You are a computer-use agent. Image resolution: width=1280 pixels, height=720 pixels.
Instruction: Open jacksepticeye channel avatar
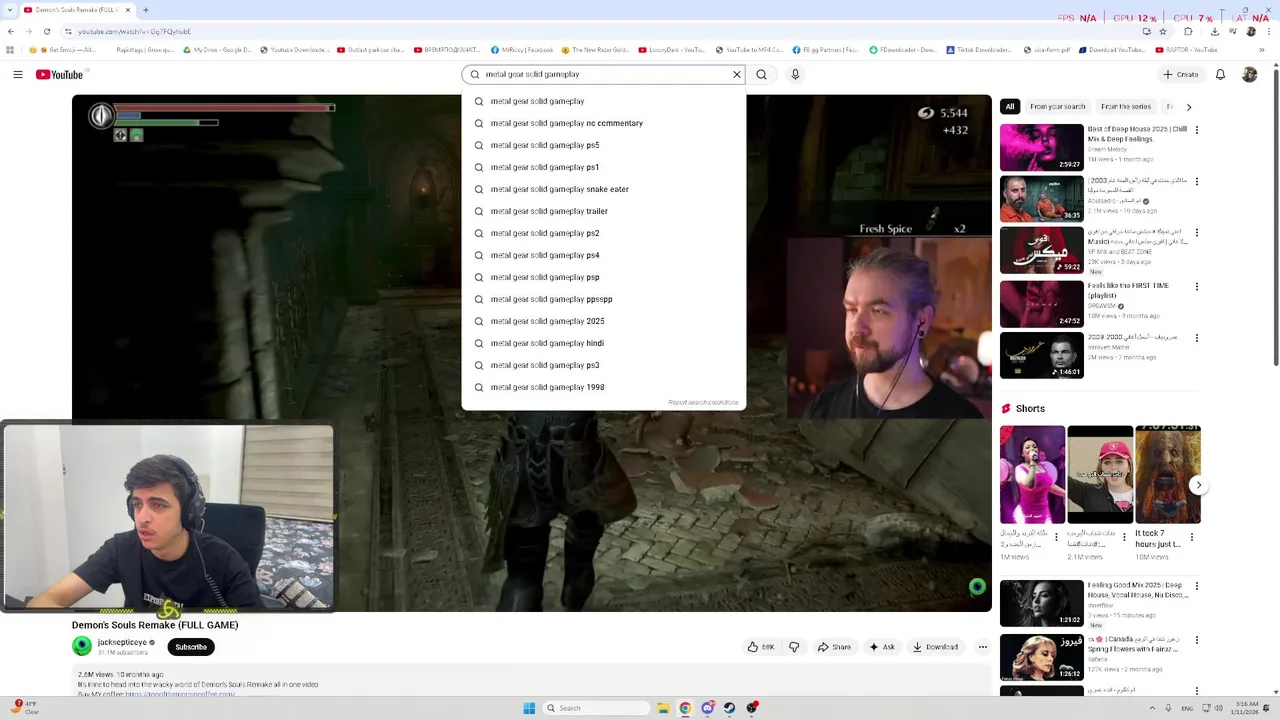pyautogui.click(x=82, y=647)
